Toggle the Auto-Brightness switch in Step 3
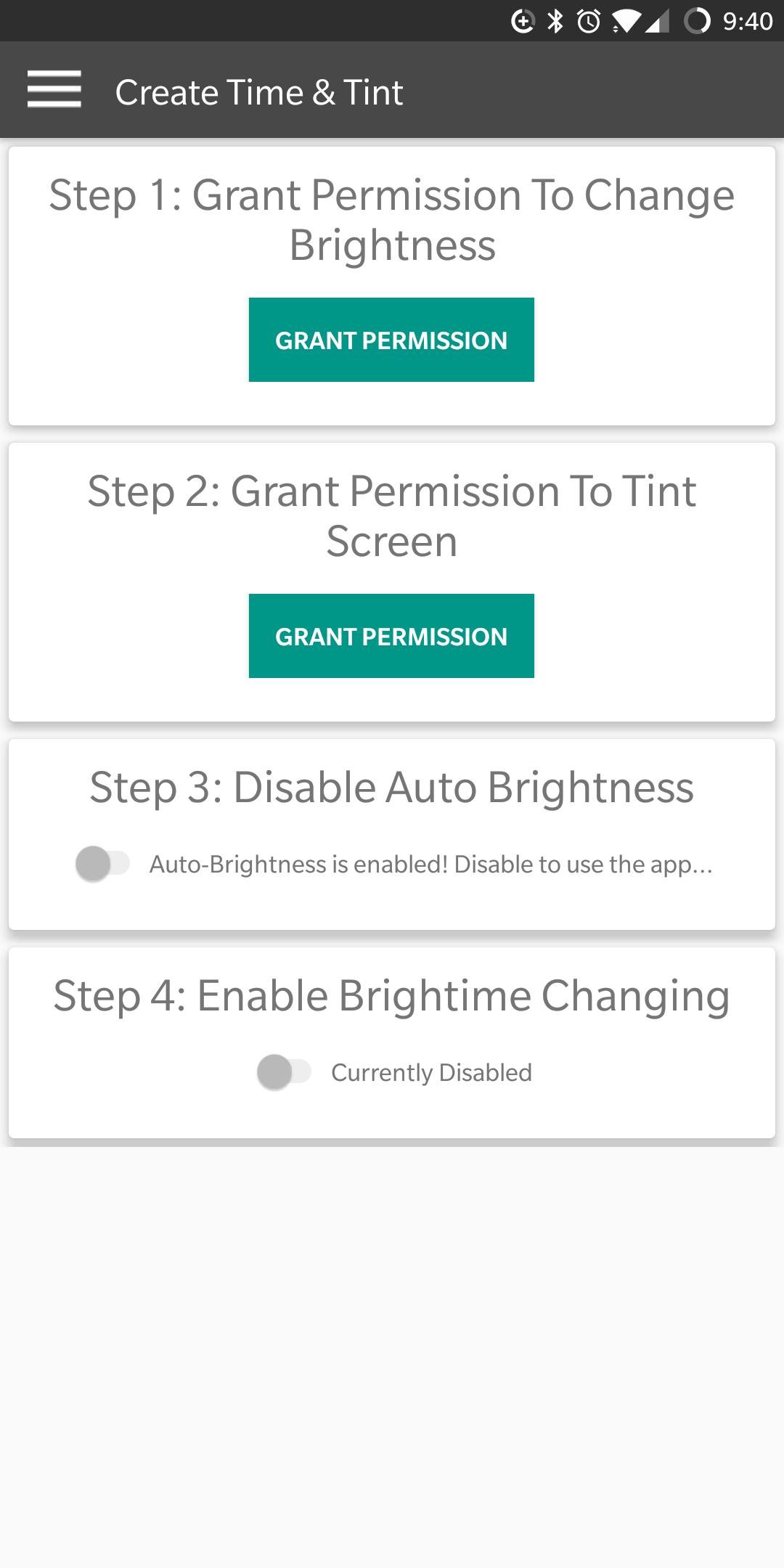Image resolution: width=784 pixels, height=1568 pixels. click(102, 864)
